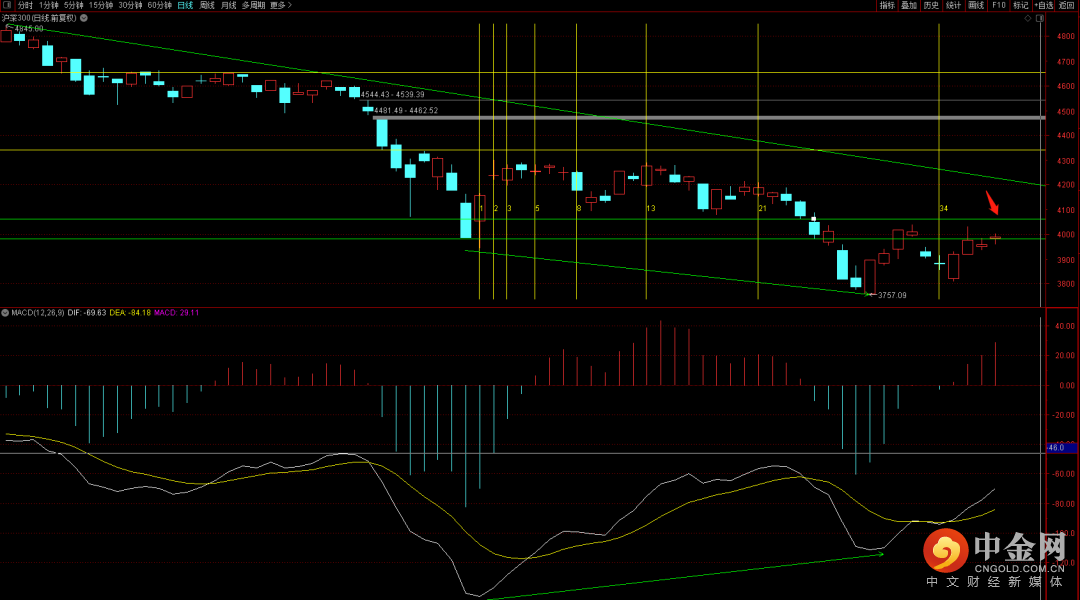
Task: Click the 3757.09 low price label
Action: pos(892,295)
